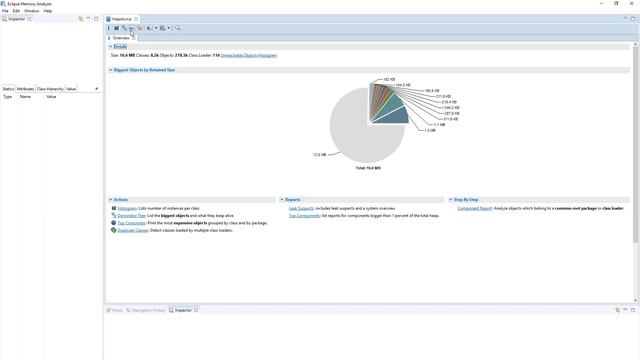Click the 12.6 MB pie label
This screenshot has height=360, width=640.
tap(320, 155)
